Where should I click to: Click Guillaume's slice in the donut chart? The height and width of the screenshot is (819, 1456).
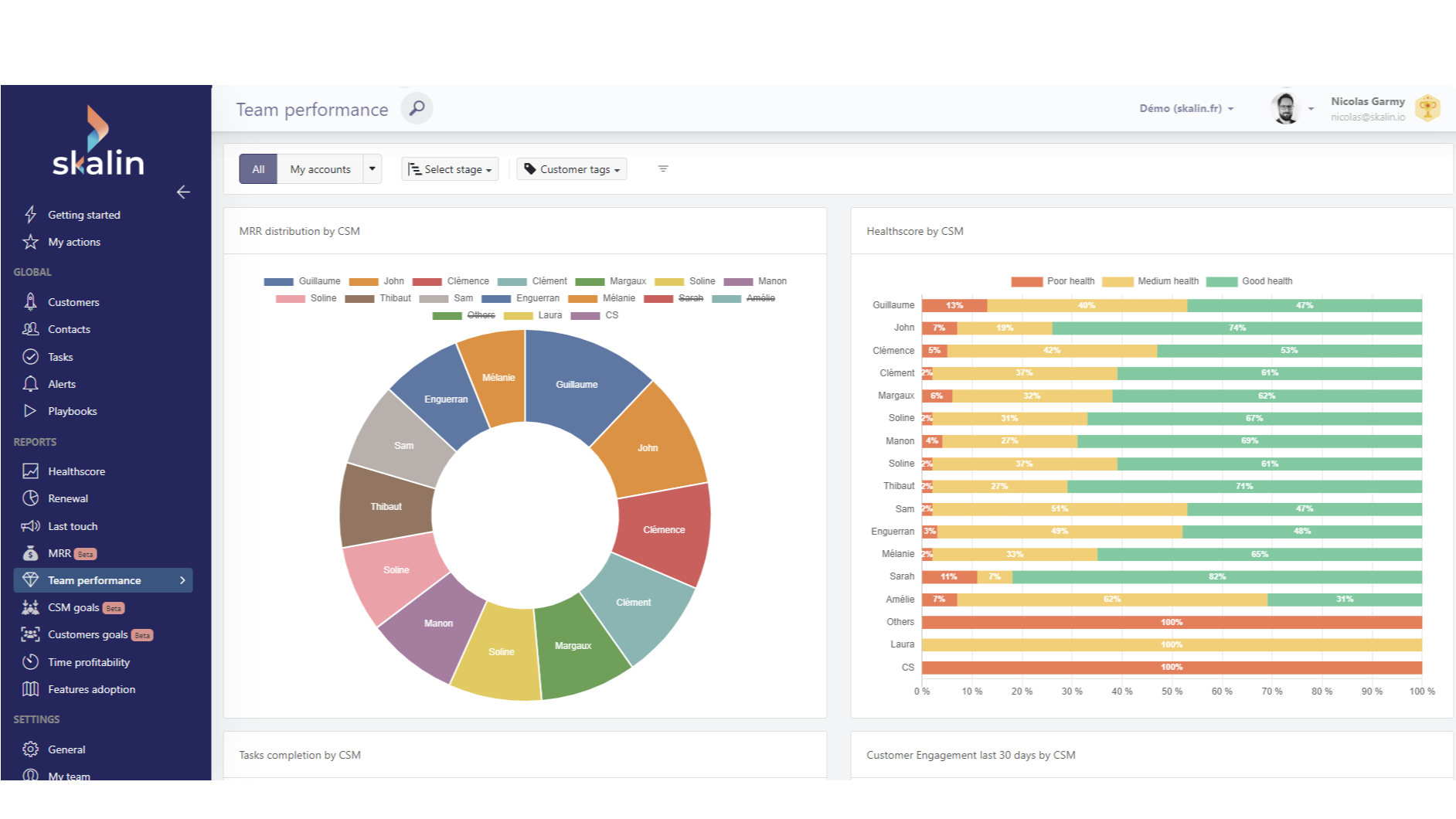click(x=577, y=384)
